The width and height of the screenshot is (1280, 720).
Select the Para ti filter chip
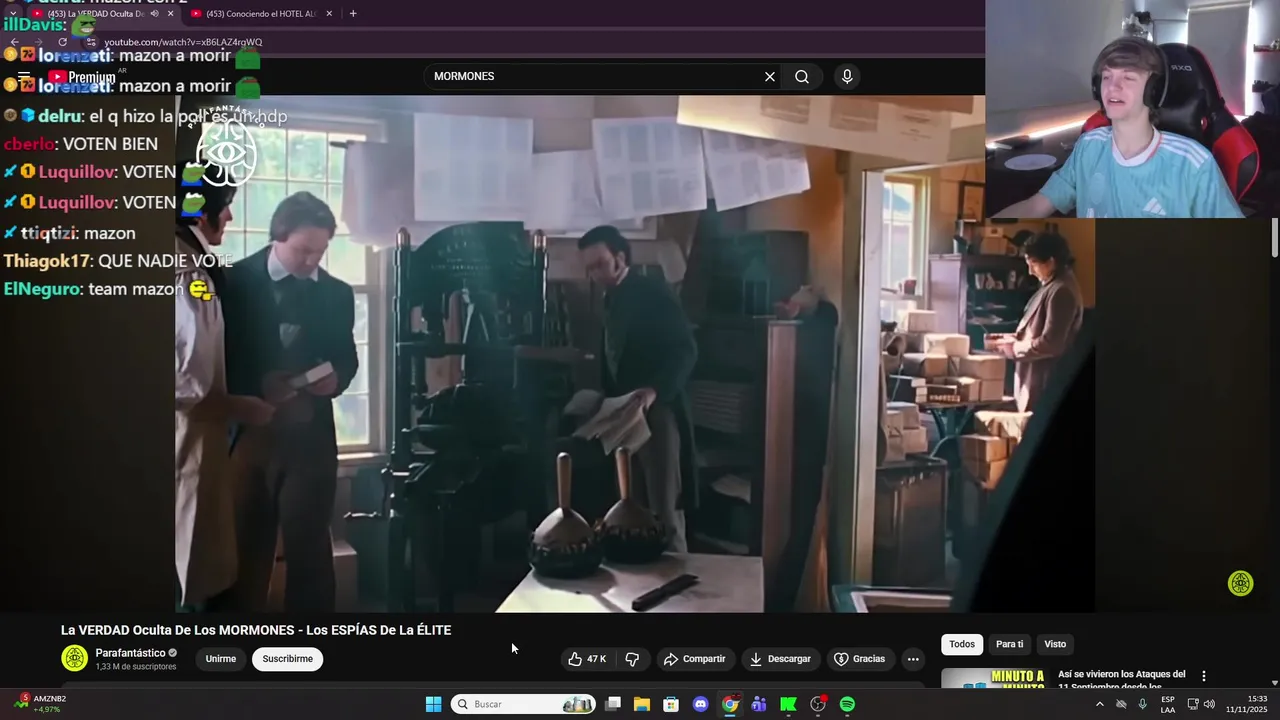point(1009,644)
